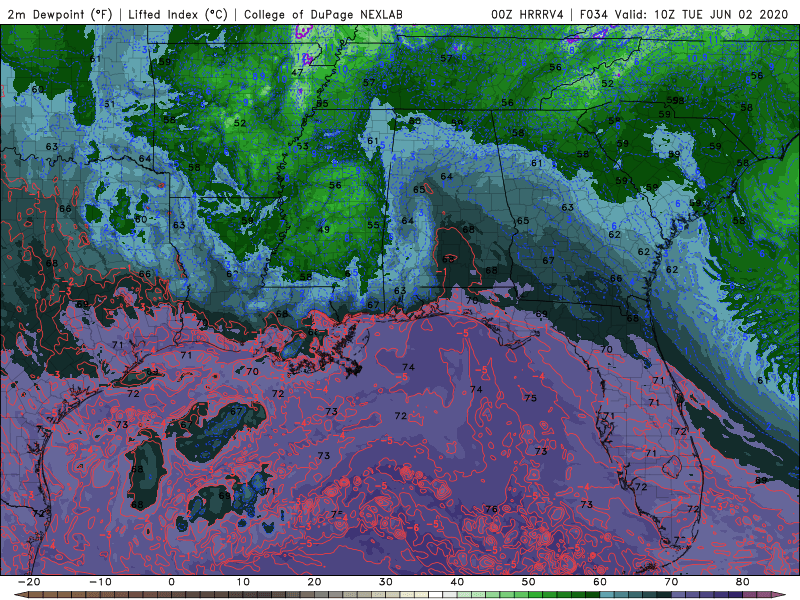Click the '60' label on the color scale
Image resolution: width=800 pixels, height=600 pixels.
point(600,582)
